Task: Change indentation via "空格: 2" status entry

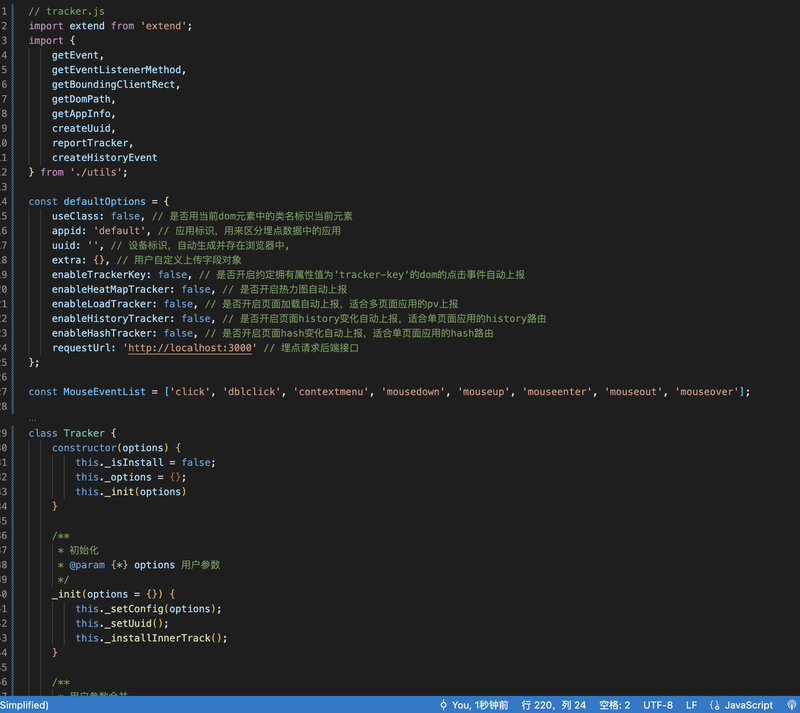Action: (x=614, y=705)
